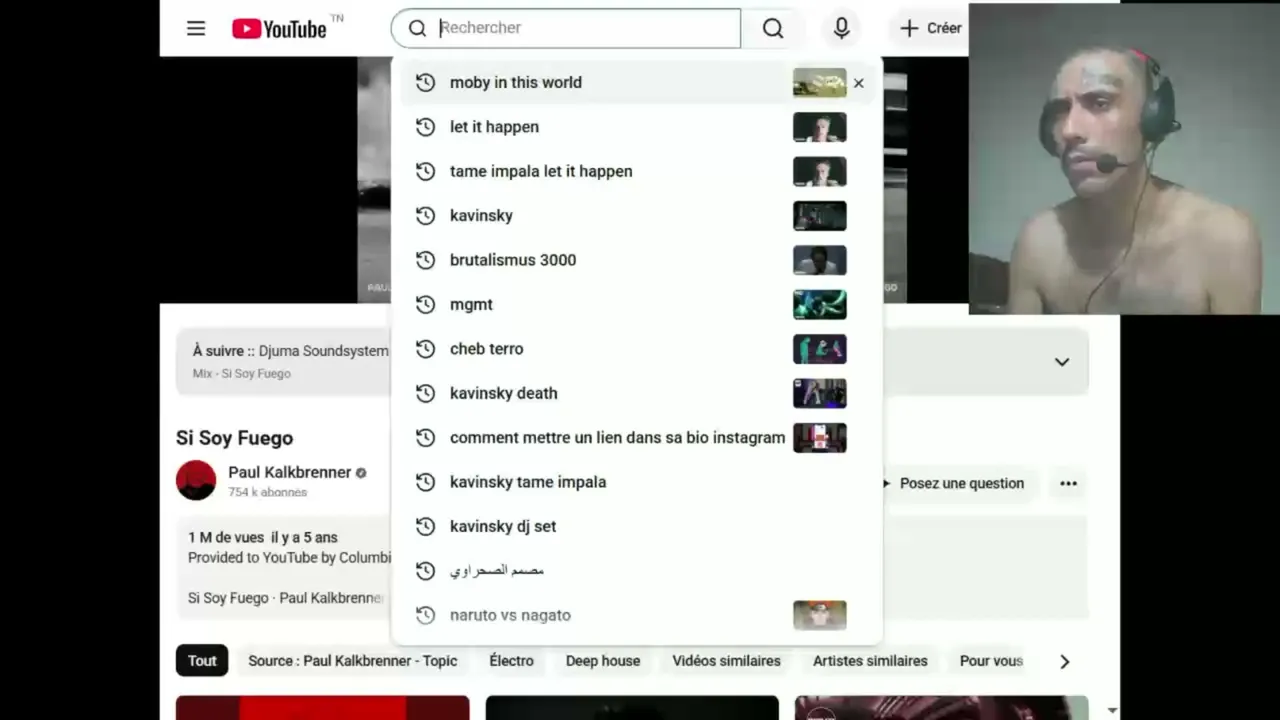
Task: Choose the Instagram bio link suggestion
Action: (x=640, y=437)
